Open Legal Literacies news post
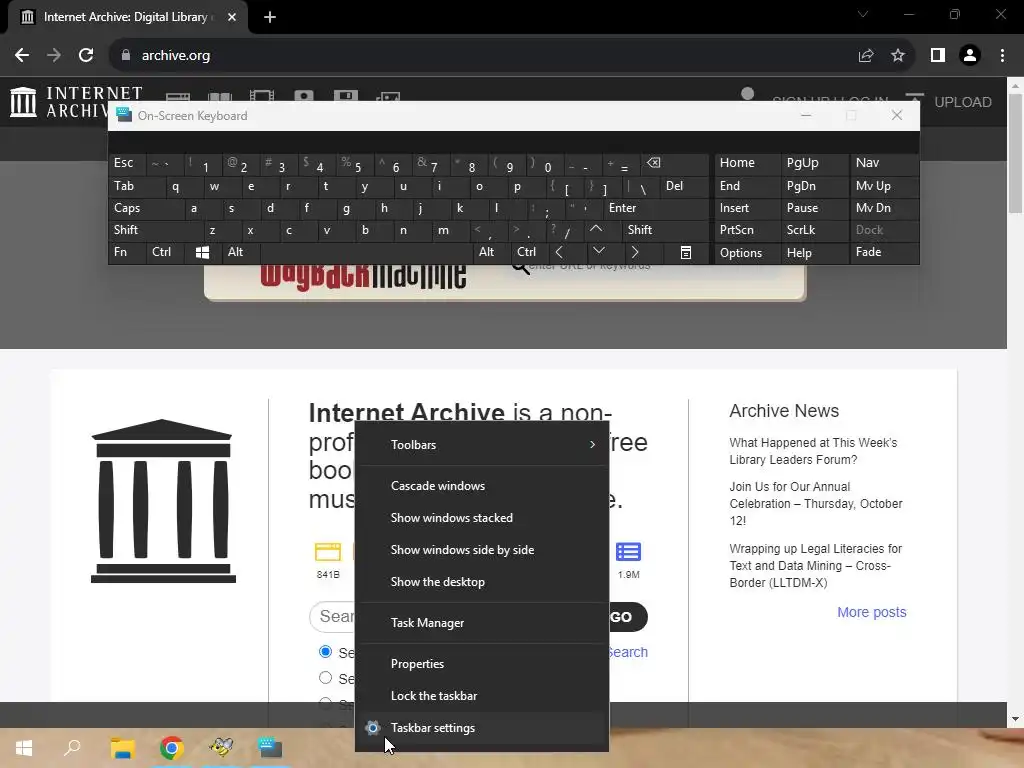The width and height of the screenshot is (1024, 768). pyautogui.click(x=816, y=566)
